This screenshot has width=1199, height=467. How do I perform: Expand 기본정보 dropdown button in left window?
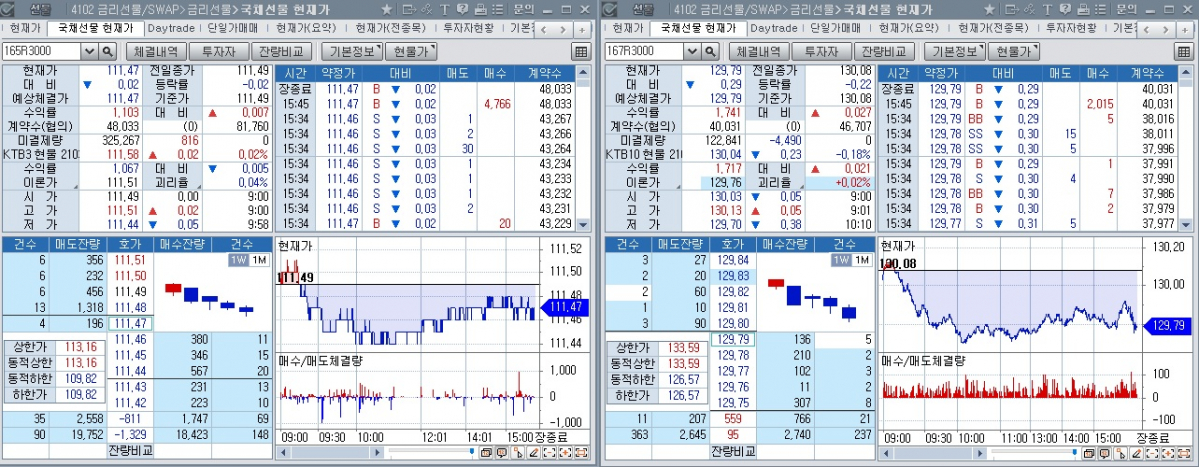(351, 51)
